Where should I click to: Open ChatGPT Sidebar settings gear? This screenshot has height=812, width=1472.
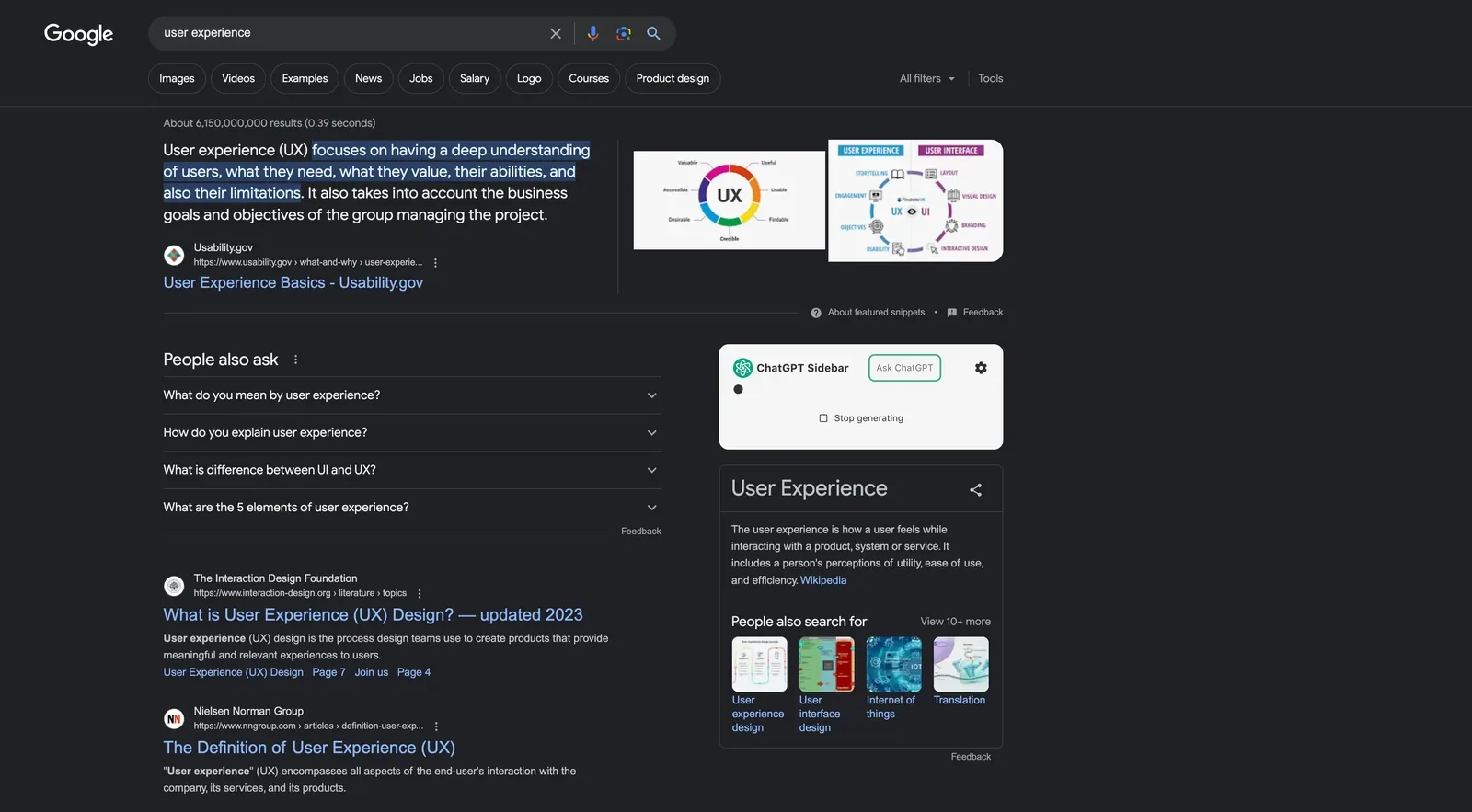(981, 368)
